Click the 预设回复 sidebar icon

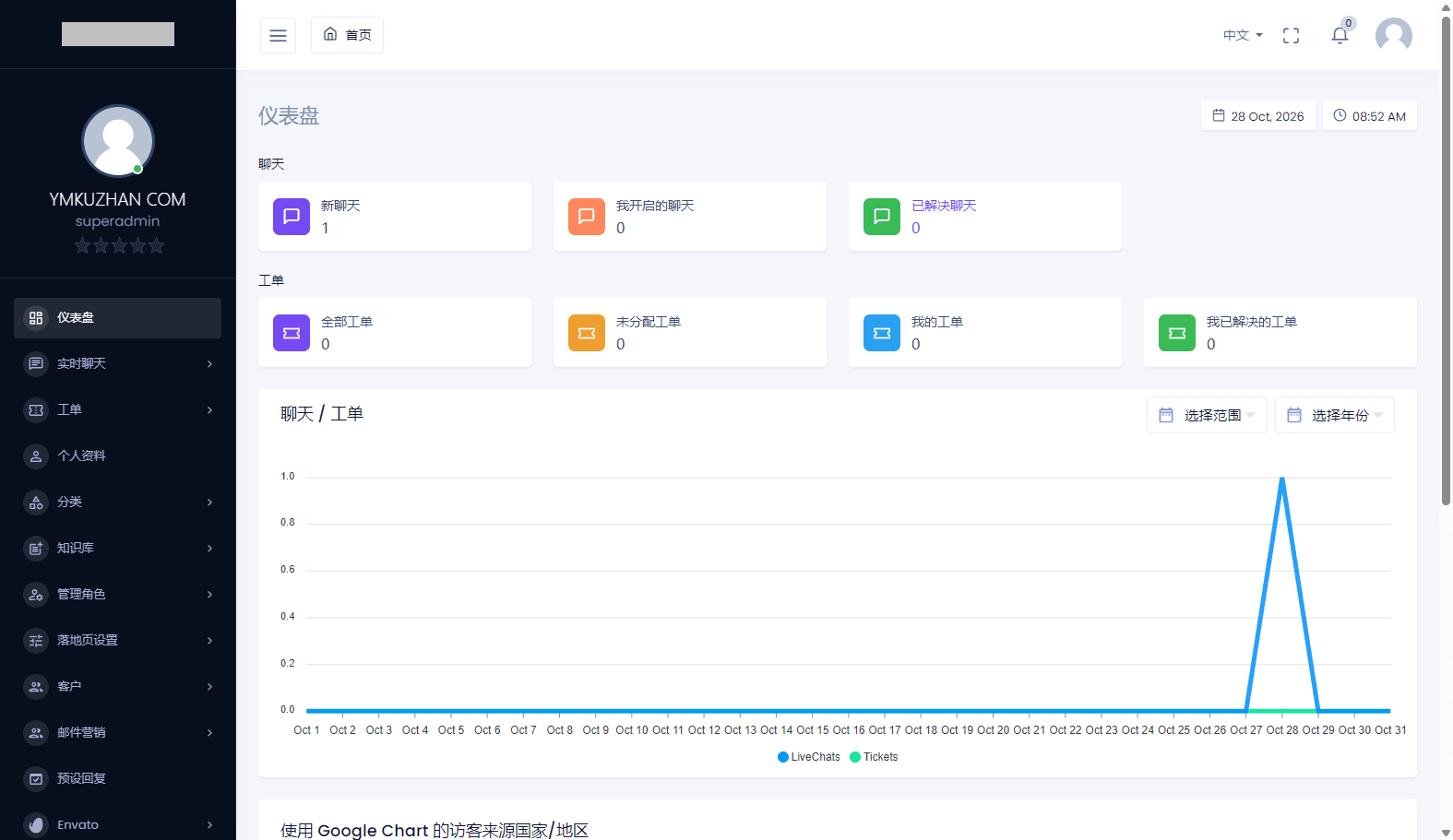coord(36,779)
